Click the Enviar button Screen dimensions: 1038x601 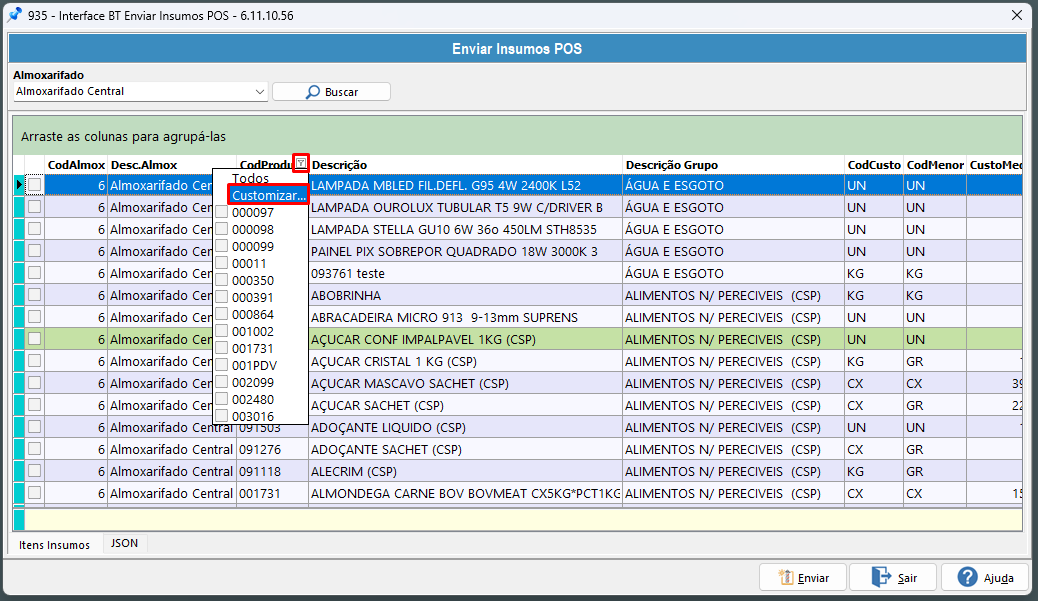[x=803, y=578]
